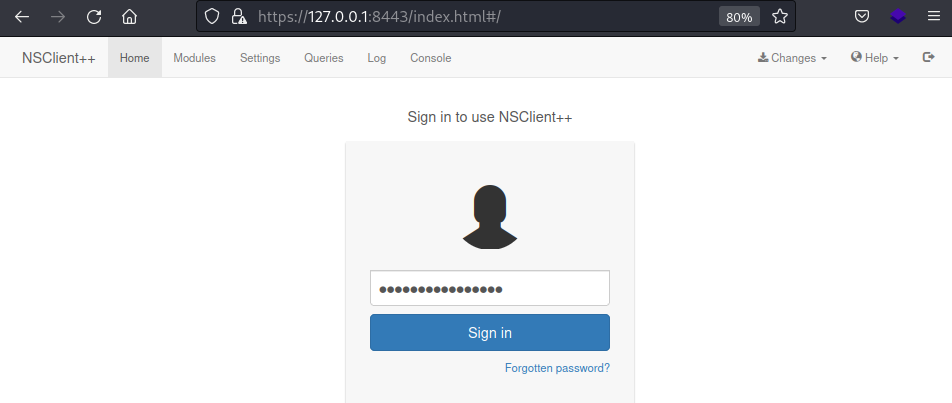952x403 pixels.
Task: Click the NSClient++ logout icon
Action: (928, 57)
